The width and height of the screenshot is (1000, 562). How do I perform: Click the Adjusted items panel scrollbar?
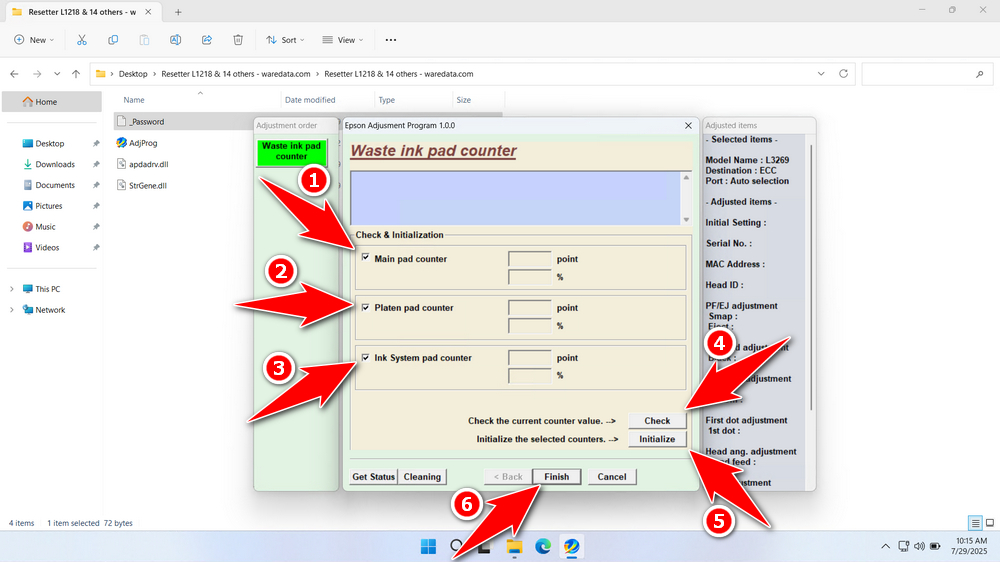(x=811, y=277)
